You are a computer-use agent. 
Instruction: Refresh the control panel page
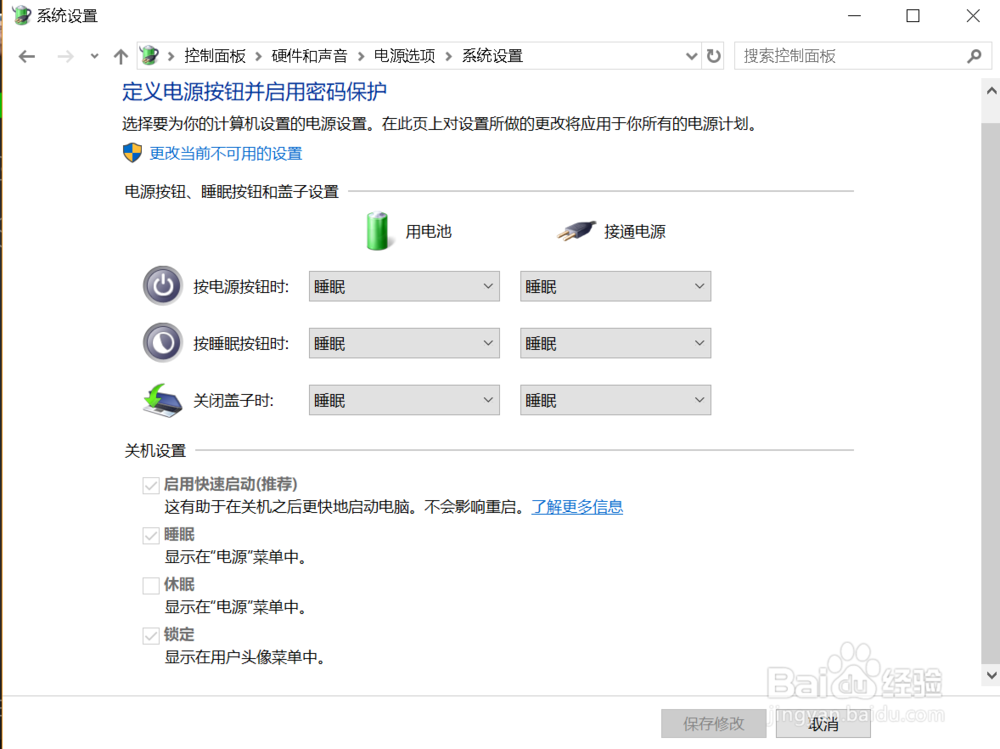pos(714,56)
